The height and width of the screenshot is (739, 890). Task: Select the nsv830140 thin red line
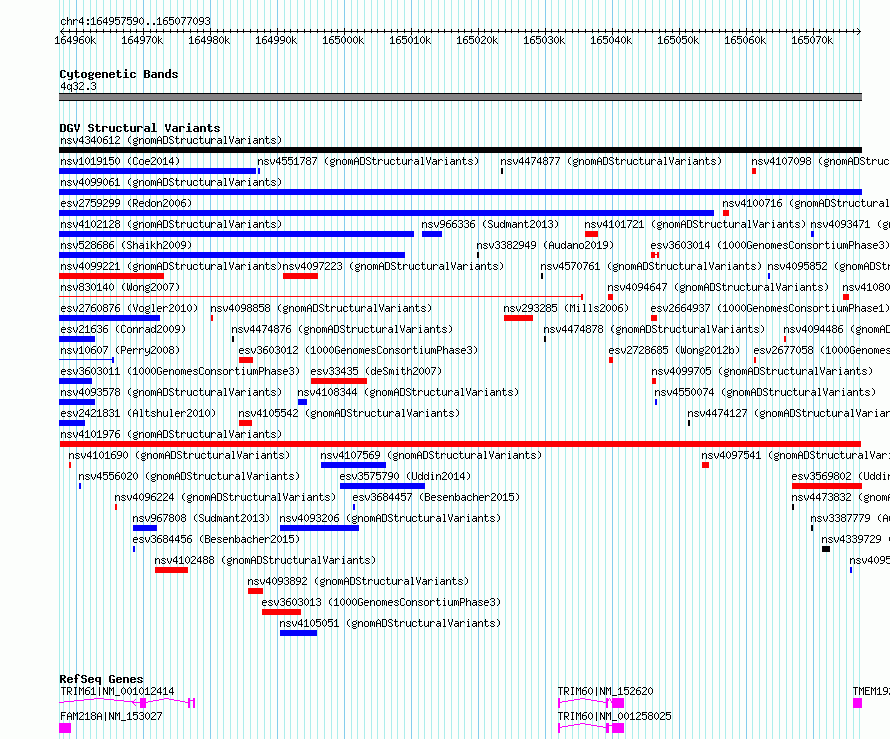321,296
